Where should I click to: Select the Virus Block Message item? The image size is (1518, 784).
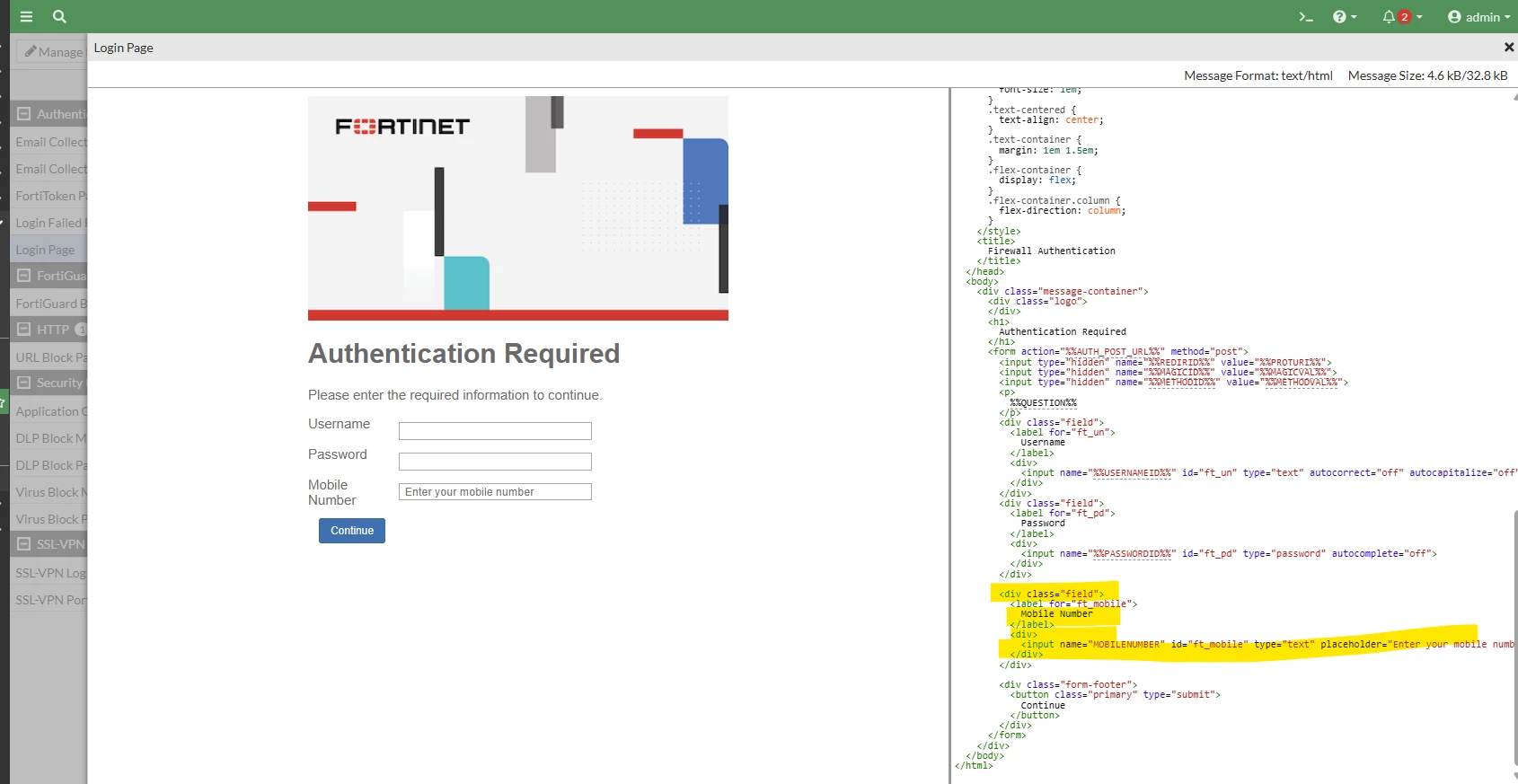tap(49, 492)
